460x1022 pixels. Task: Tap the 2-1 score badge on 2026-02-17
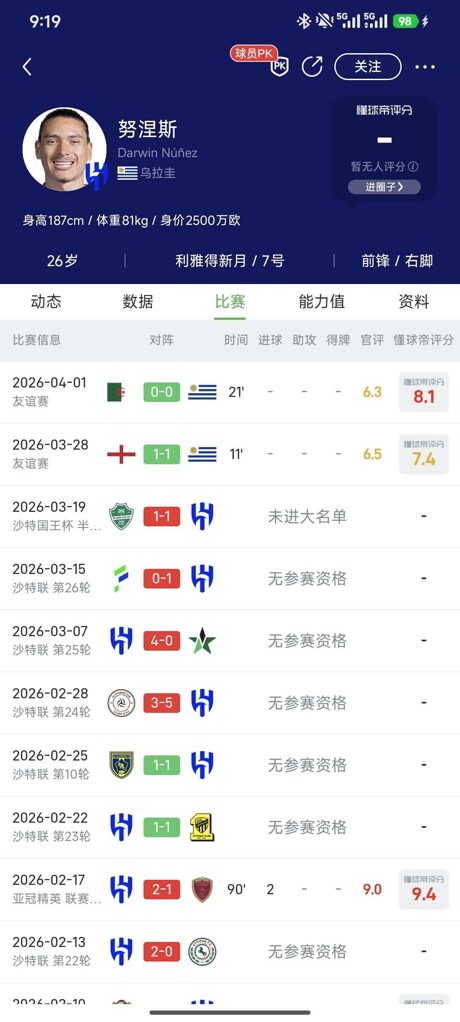pyautogui.click(x=162, y=890)
